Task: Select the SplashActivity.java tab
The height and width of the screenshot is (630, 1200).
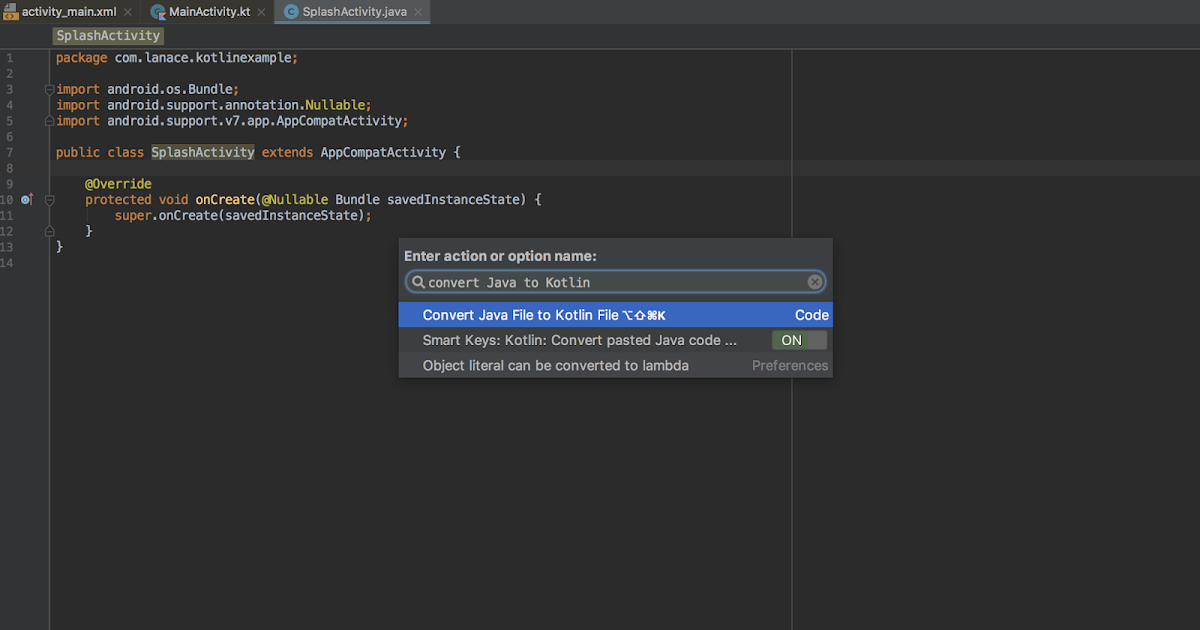Action: click(x=352, y=12)
